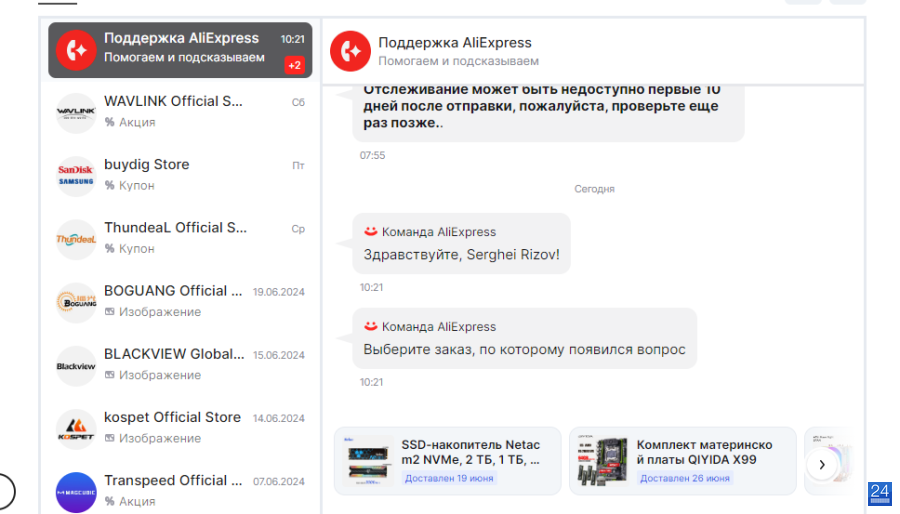Click the smile icon beside Команда AliExpress in the greeting message
This screenshot has width=900, height=514.
click(371, 231)
